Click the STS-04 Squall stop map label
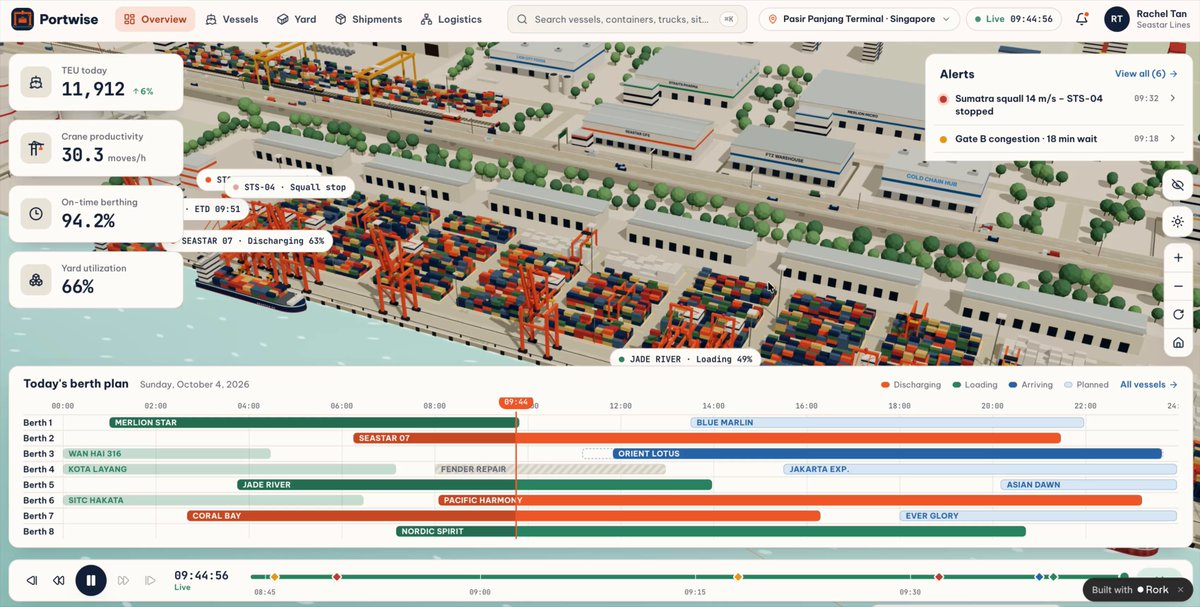1200x607 pixels. point(289,187)
